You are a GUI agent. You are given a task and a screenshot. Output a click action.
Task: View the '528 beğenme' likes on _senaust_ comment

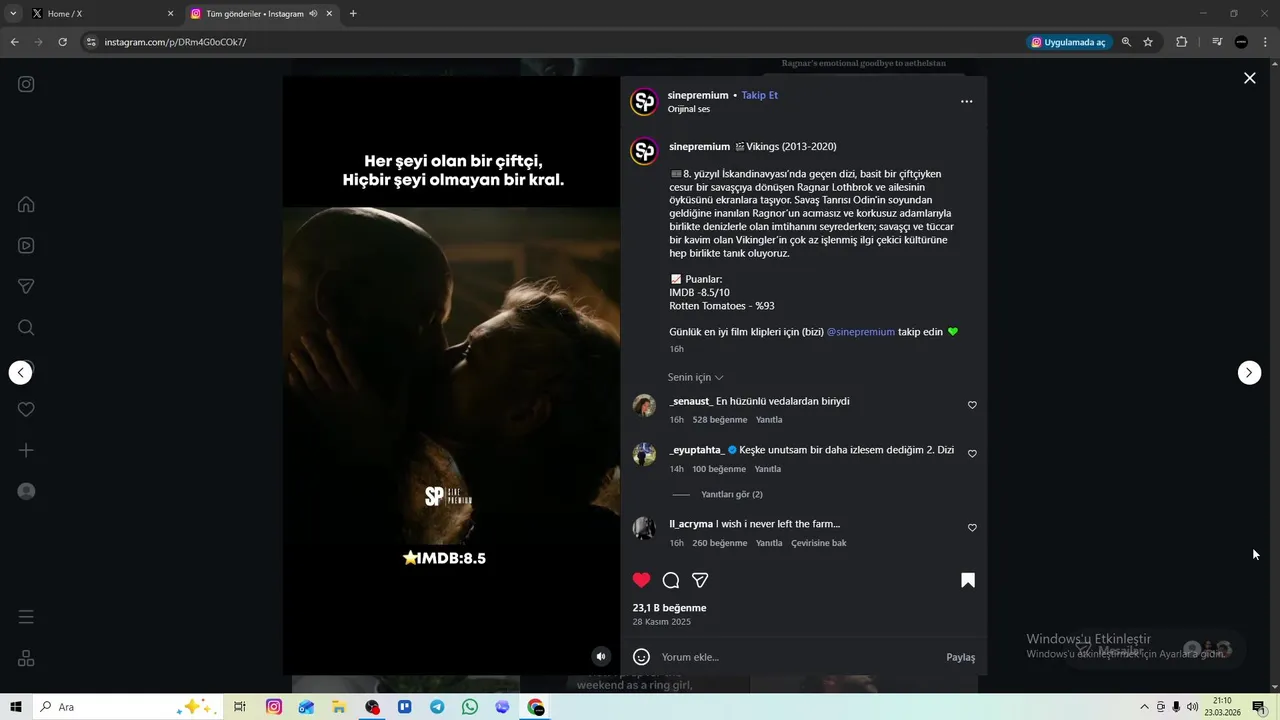[x=720, y=420]
